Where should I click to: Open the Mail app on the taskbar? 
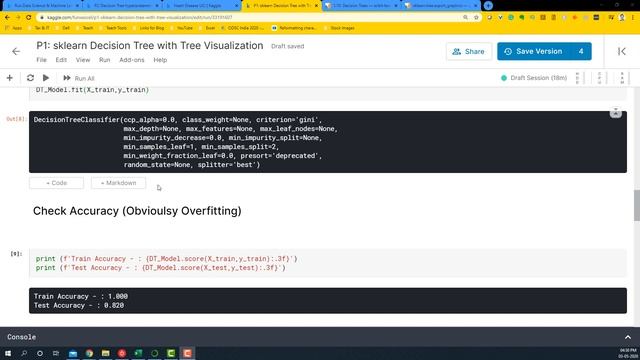(73, 353)
